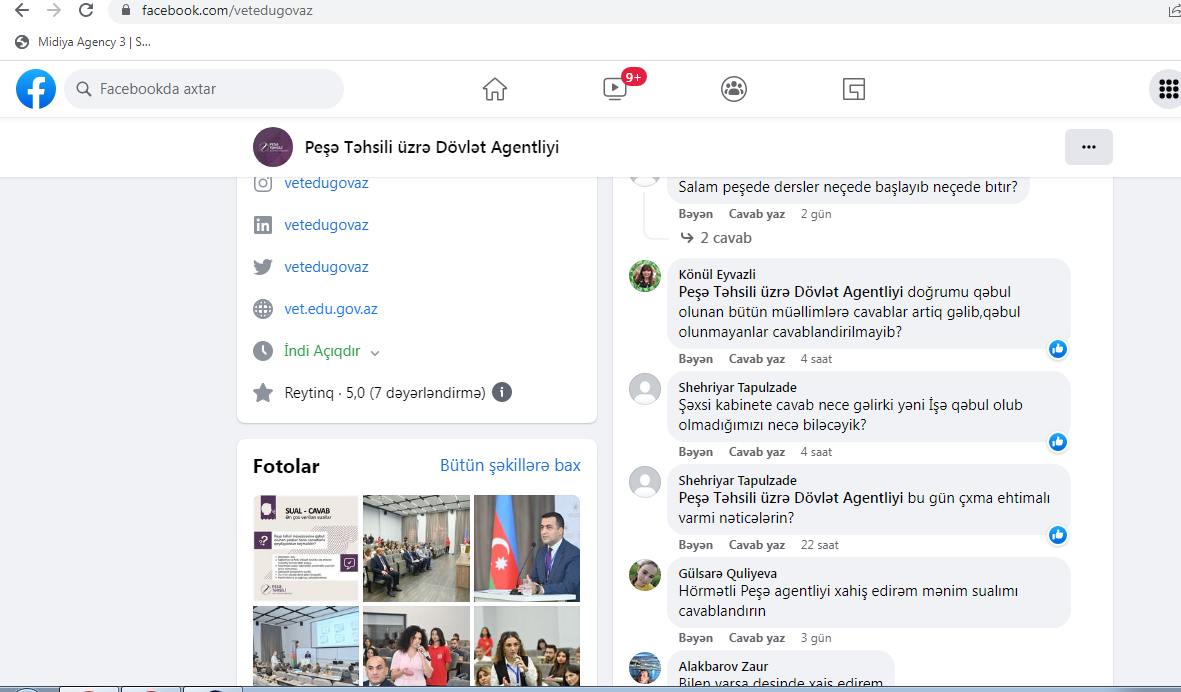This screenshot has height=692, width=1181.
Task: Open the Watch videos icon with 9+ badge
Action: (x=615, y=88)
